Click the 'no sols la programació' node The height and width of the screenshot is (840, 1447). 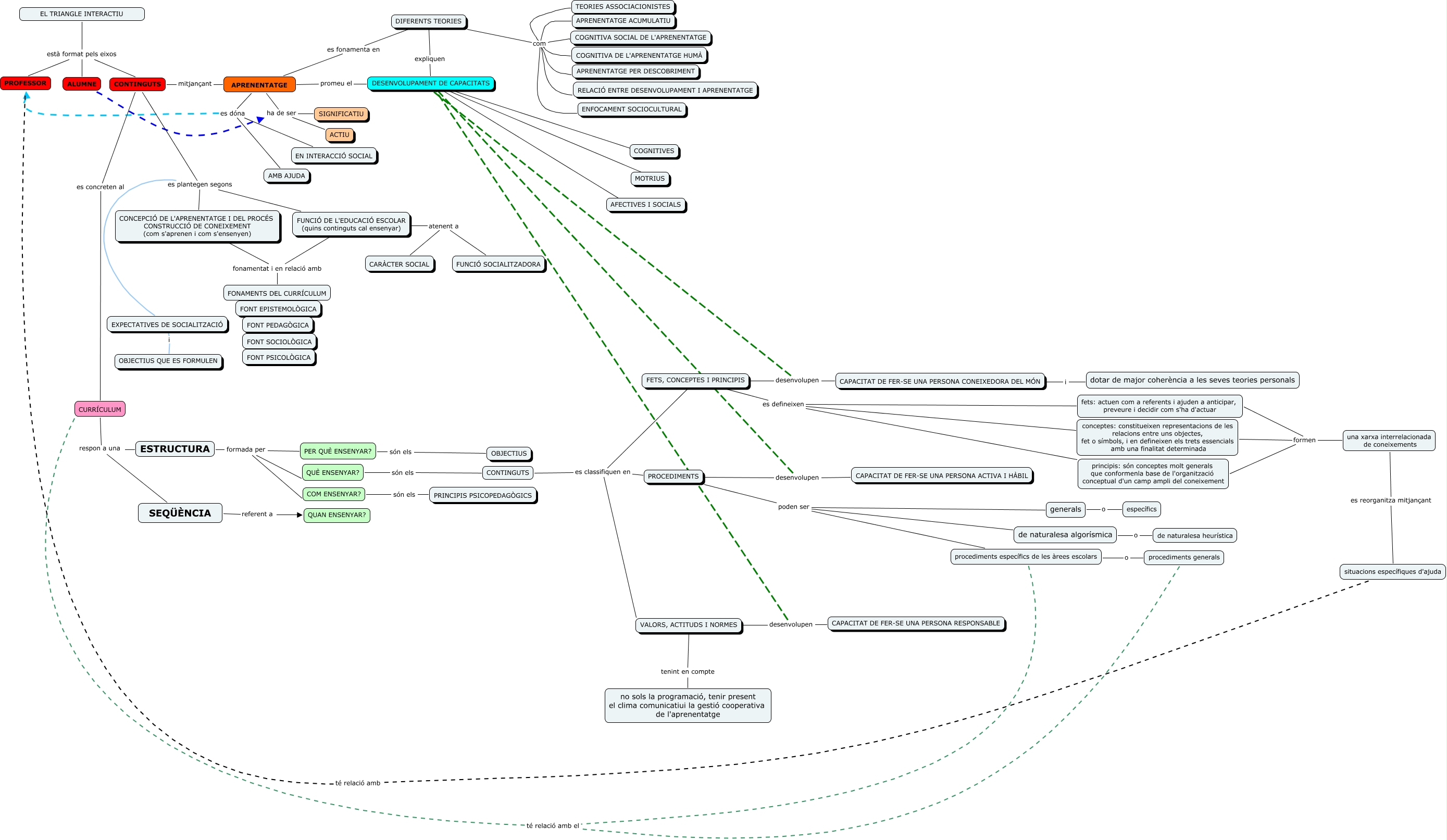point(688,706)
